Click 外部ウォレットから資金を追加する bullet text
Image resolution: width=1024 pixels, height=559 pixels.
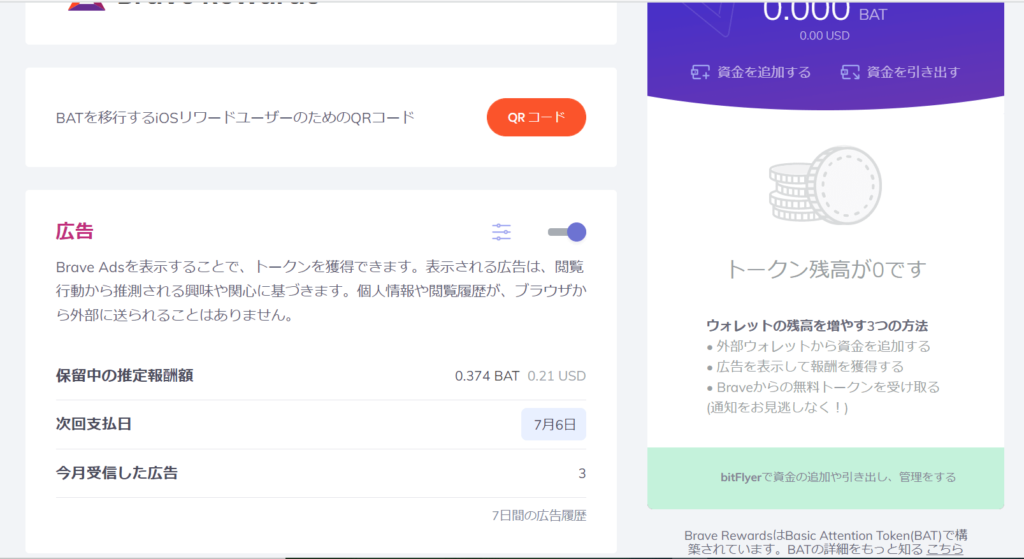823,346
